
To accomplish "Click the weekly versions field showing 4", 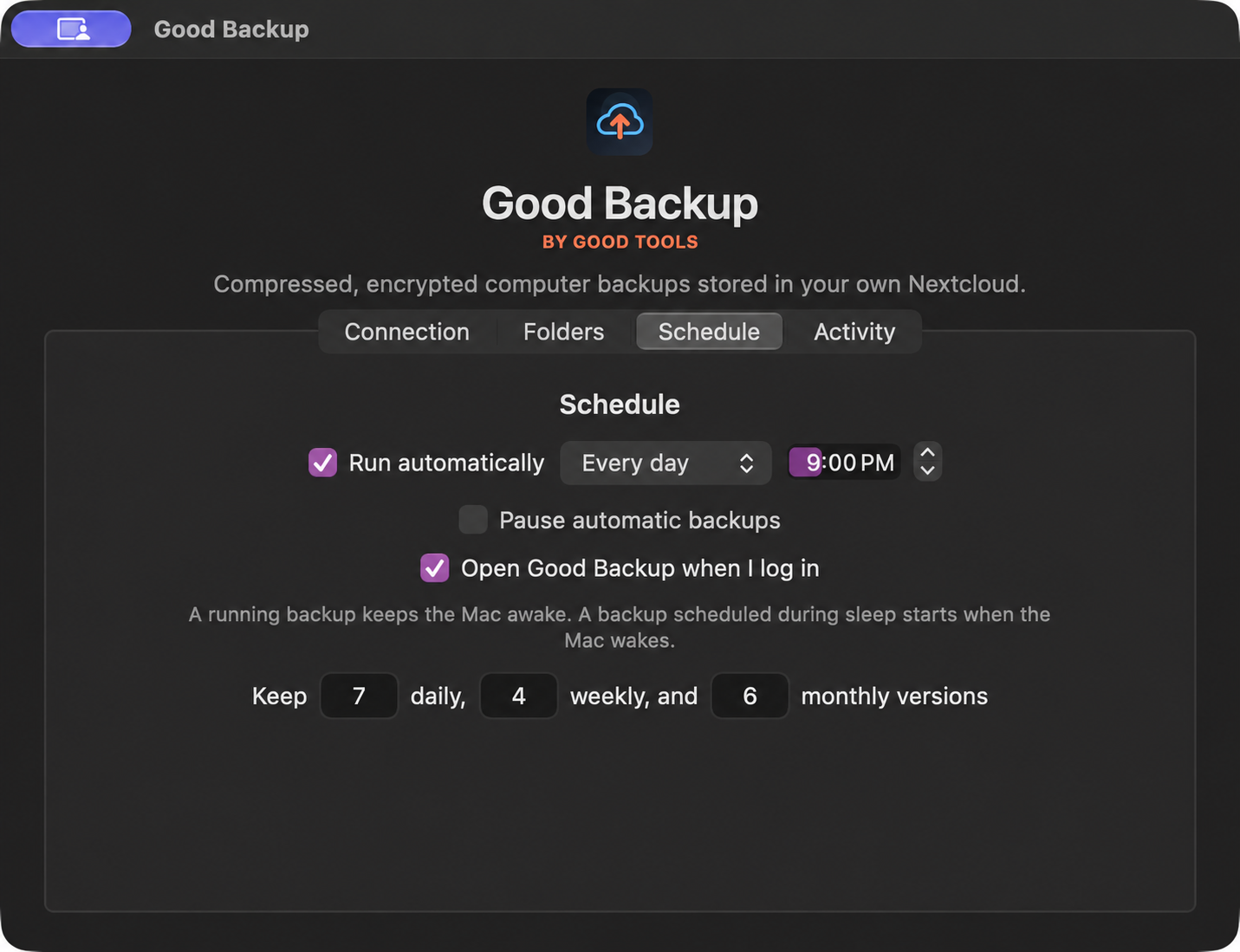I will click(x=518, y=696).
